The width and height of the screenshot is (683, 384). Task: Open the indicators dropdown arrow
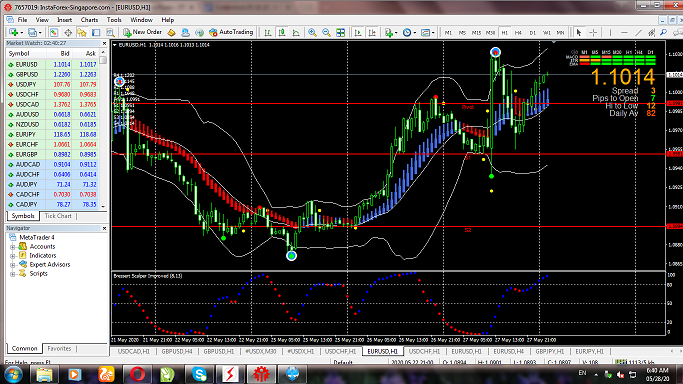tap(396, 33)
